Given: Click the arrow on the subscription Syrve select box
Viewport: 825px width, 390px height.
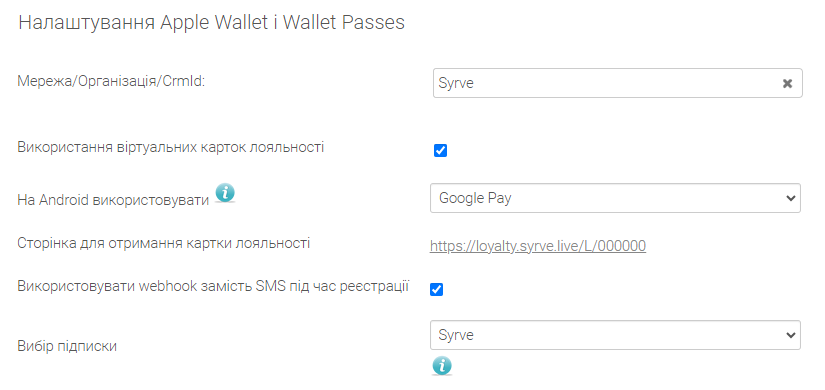Looking at the screenshot, I should tap(790, 335).
